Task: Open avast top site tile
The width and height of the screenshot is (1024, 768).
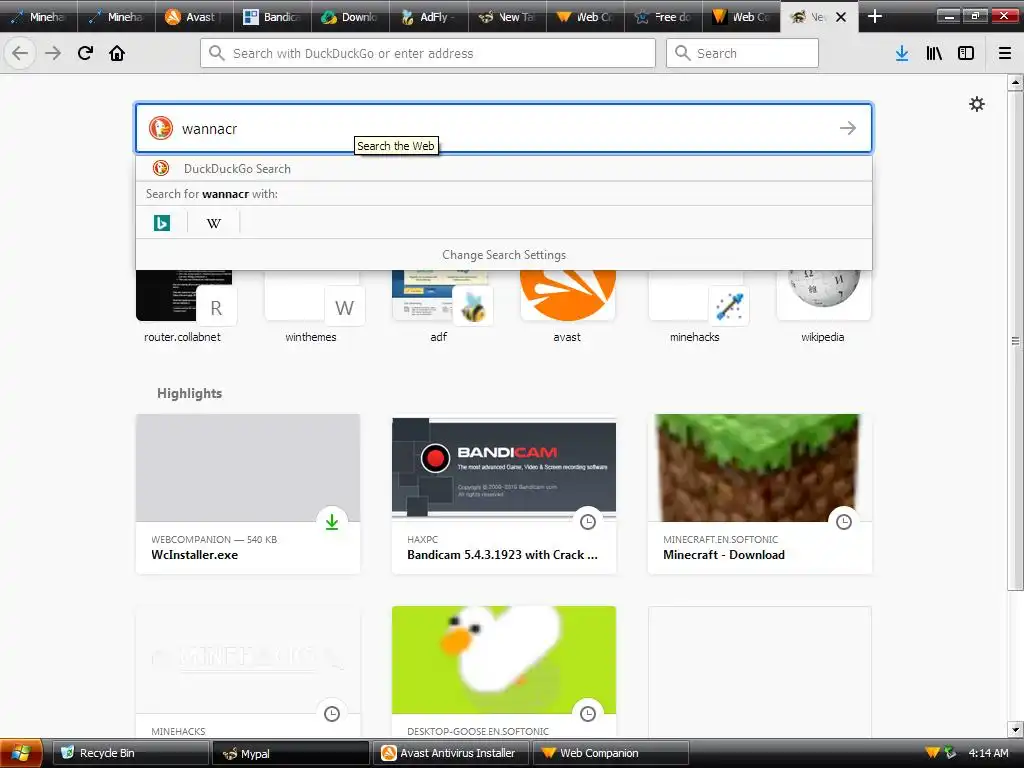Action: 567,306
